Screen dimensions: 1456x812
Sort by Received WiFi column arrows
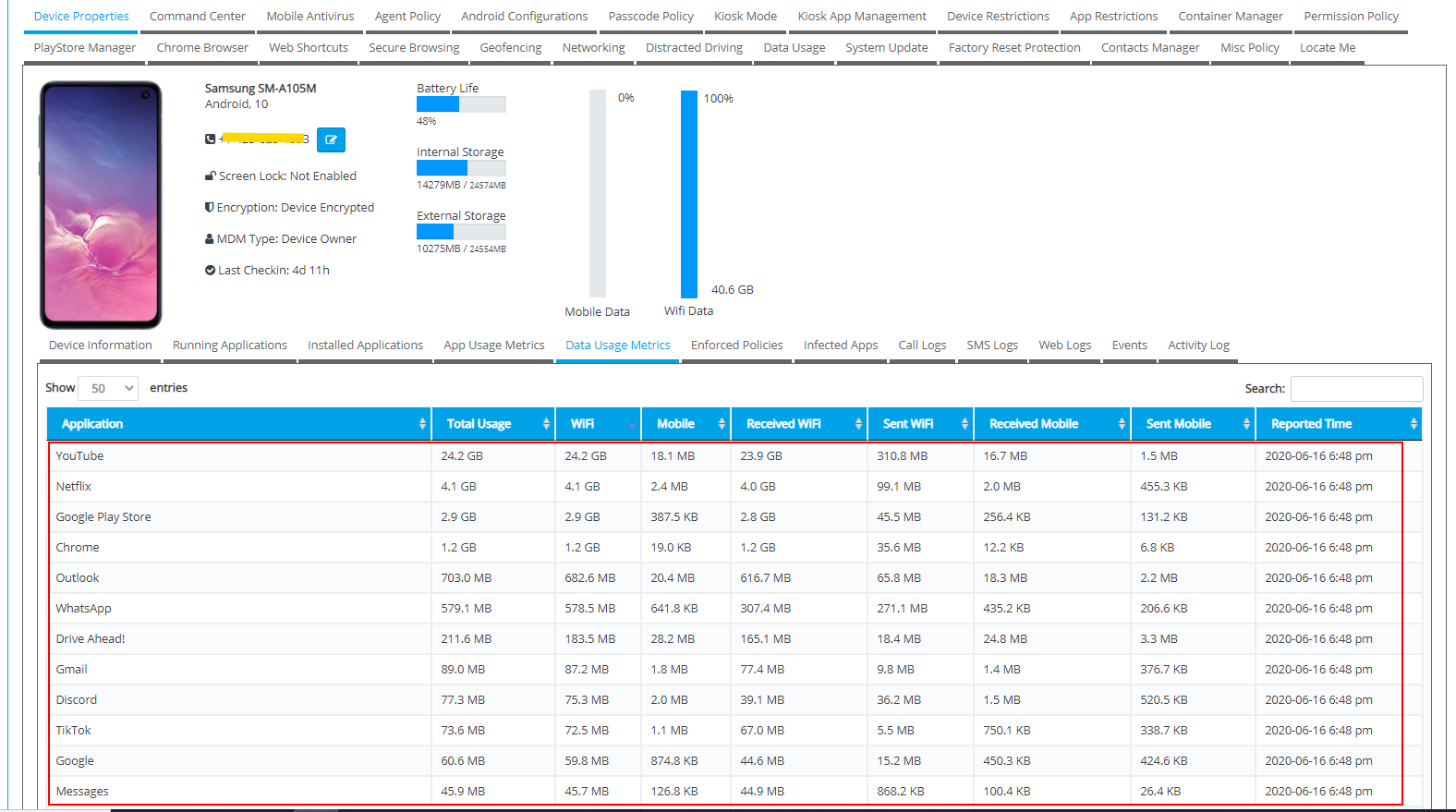(858, 424)
